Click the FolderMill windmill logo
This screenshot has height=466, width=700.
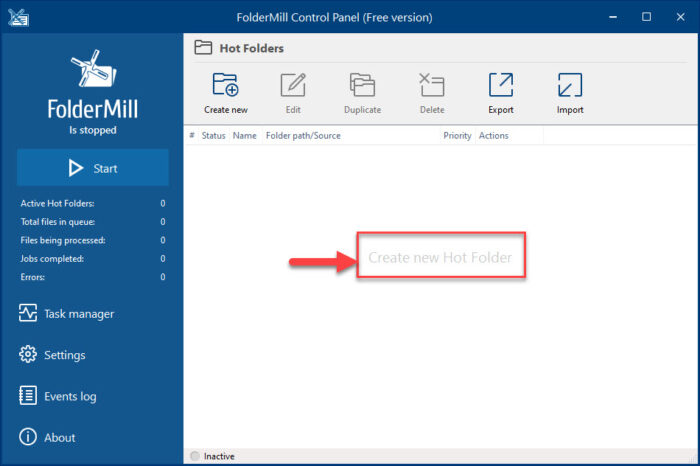(93, 69)
